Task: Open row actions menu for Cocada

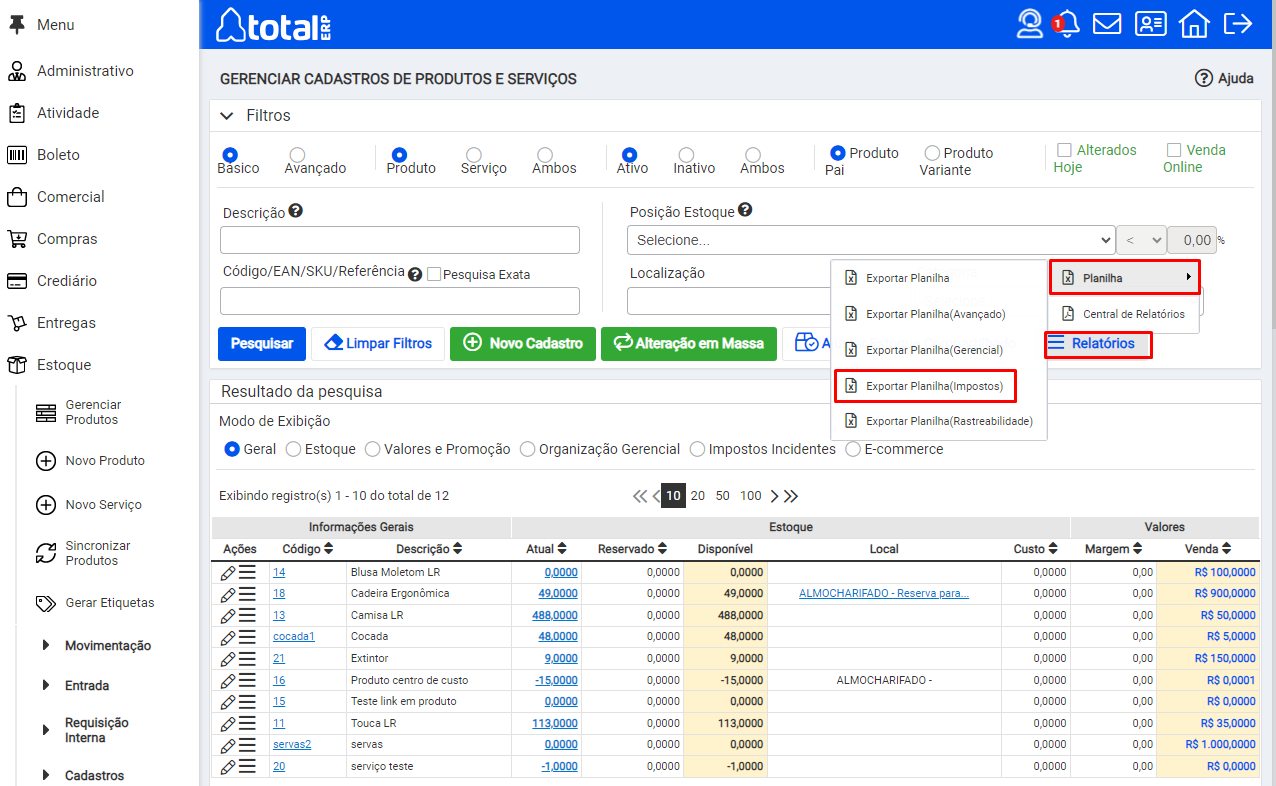Action: (x=247, y=636)
